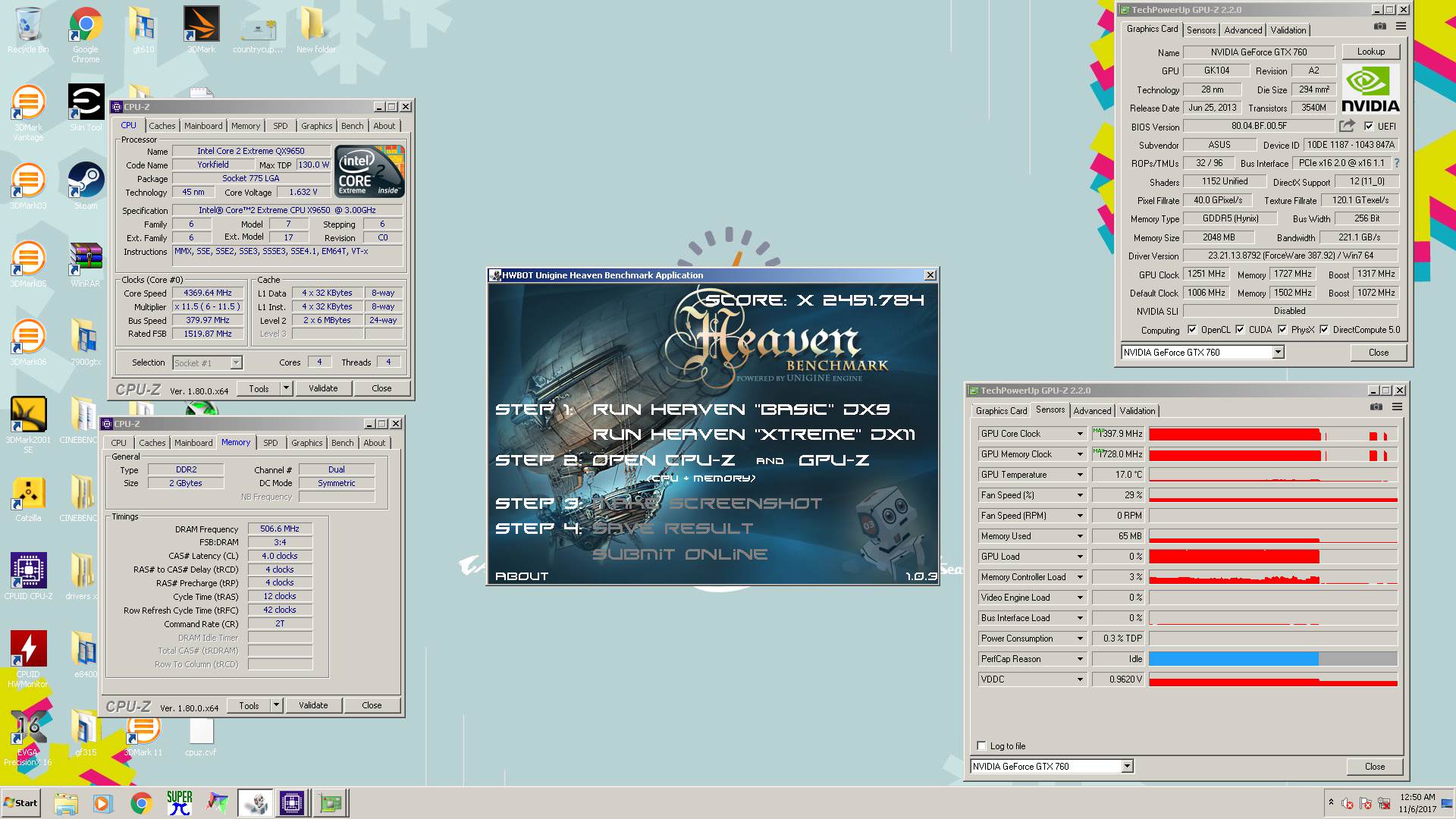Screen dimensions: 1456x819
Task: Click the camera screenshot icon in the GPU-Z Graphics Card window
Action: (1380, 27)
